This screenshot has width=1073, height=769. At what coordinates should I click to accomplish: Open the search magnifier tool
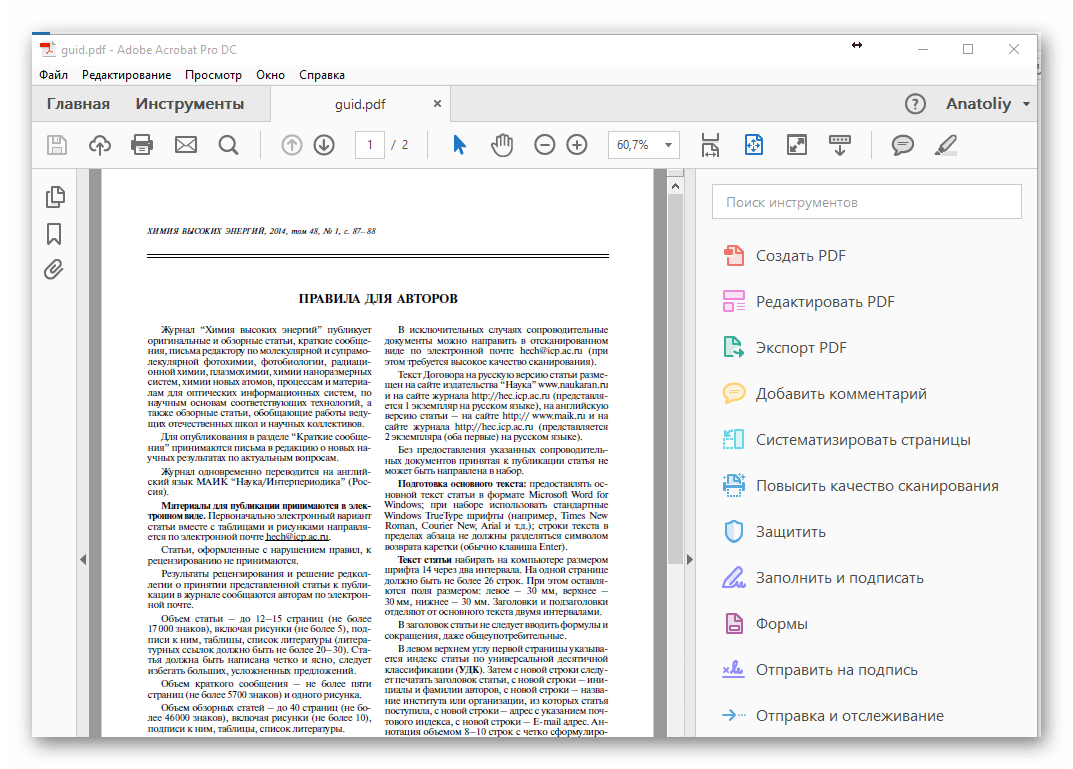pyautogui.click(x=228, y=145)
